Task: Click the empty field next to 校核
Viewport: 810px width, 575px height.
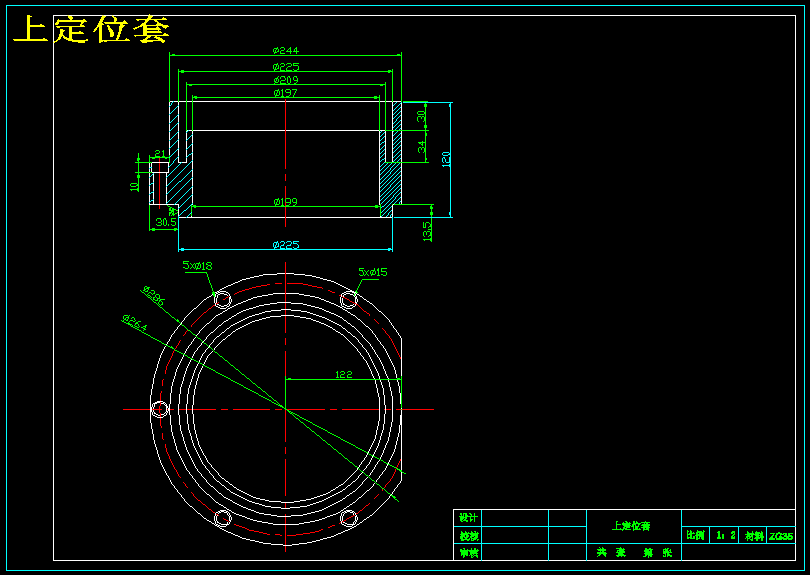Action: tap(515, 535)
